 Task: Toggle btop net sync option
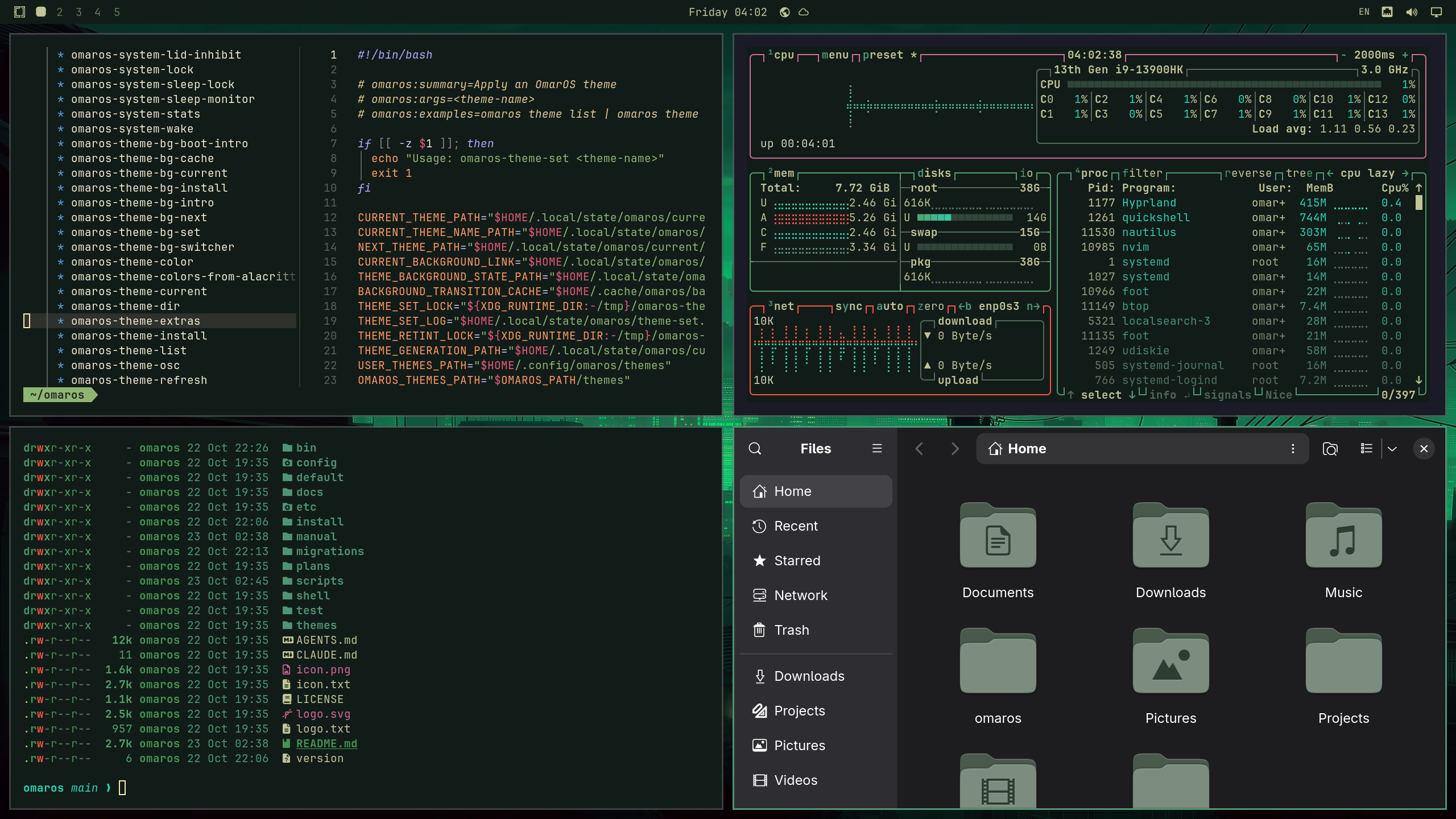[849, 307]
